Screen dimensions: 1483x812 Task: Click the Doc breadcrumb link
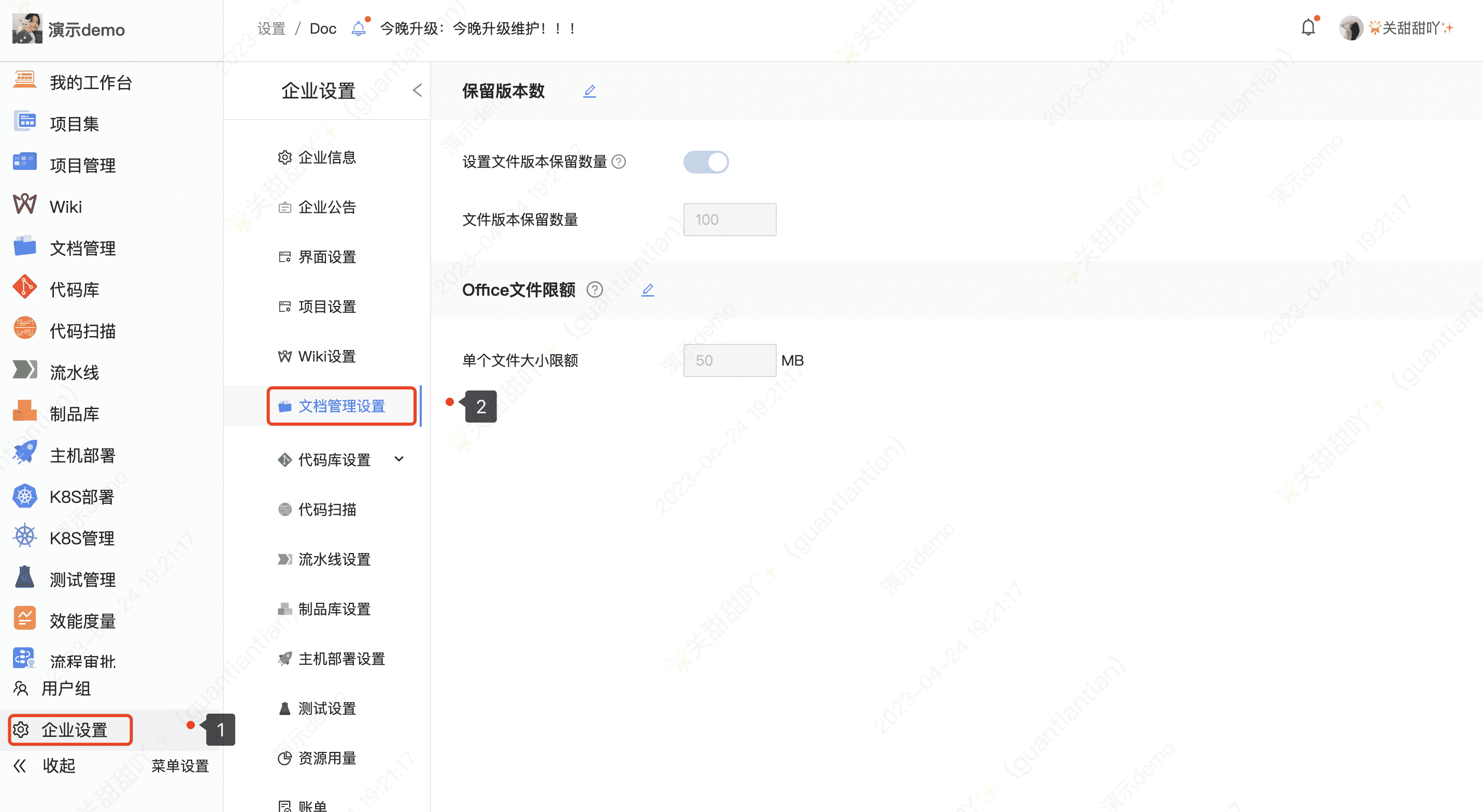coord(322,27)
